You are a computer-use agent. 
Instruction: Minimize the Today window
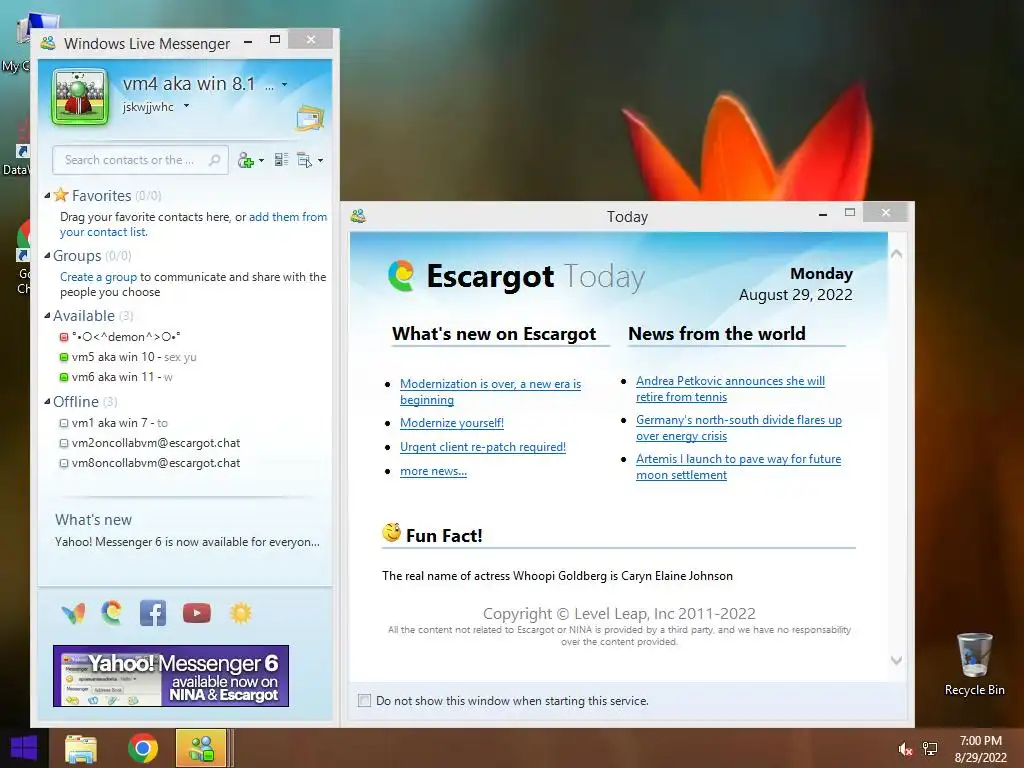pos(823,214)
